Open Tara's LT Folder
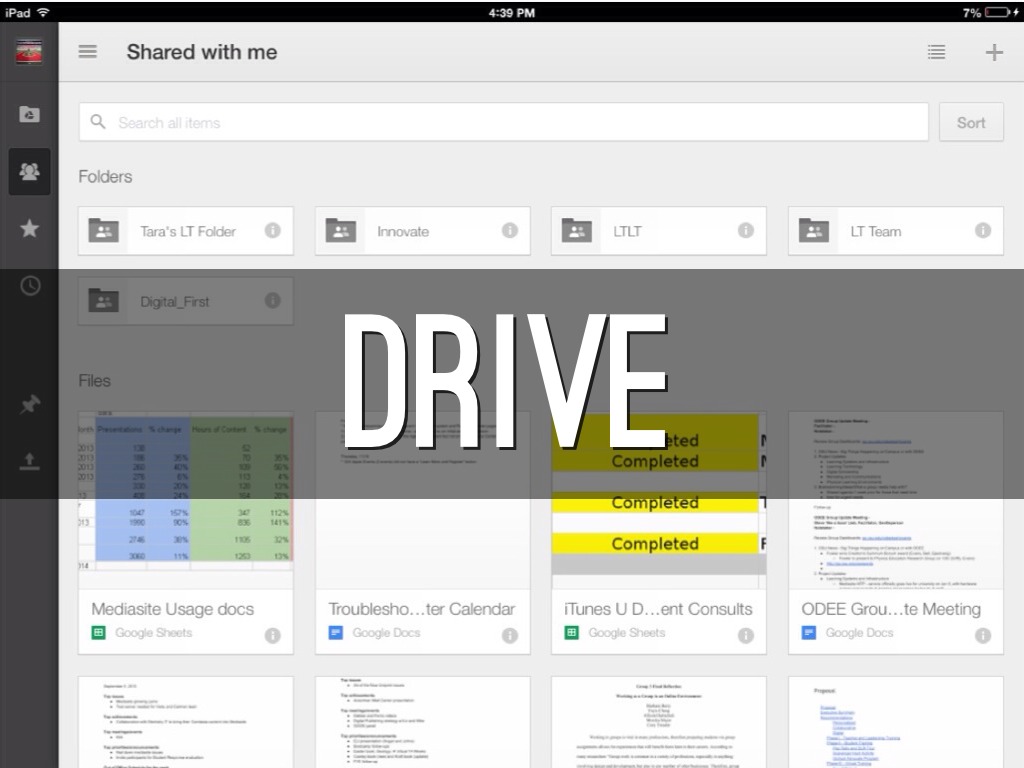 187,231
